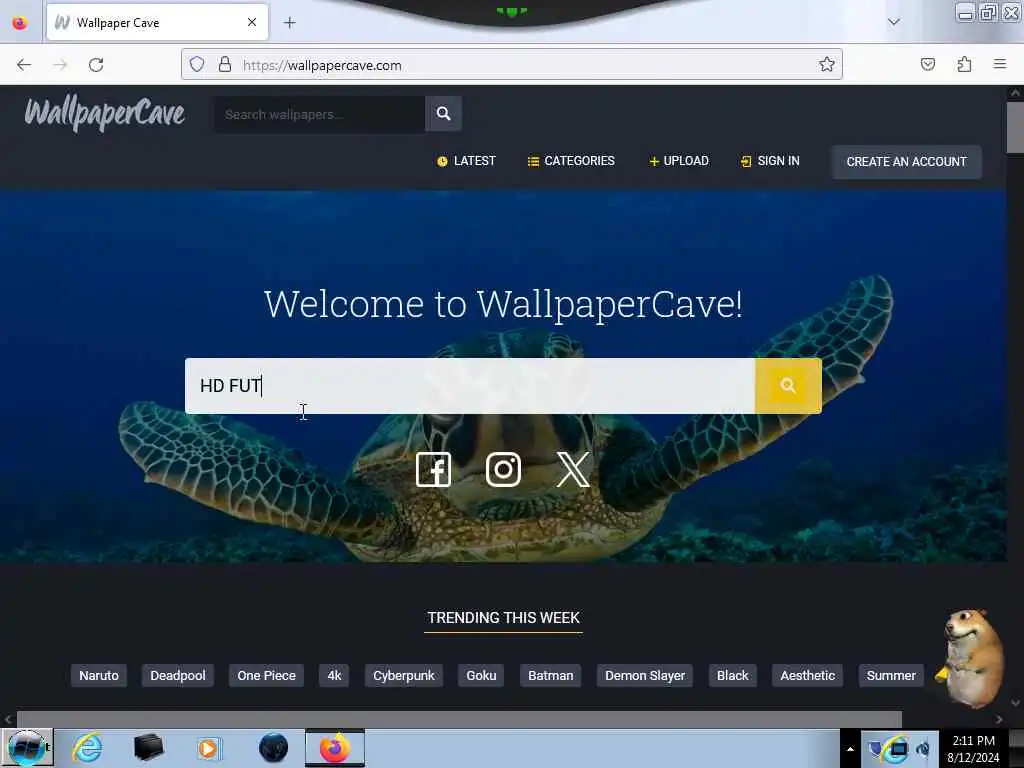Select the Deadpool trending tag
This screenshot has height=768, width=1024.
point(178,676)
